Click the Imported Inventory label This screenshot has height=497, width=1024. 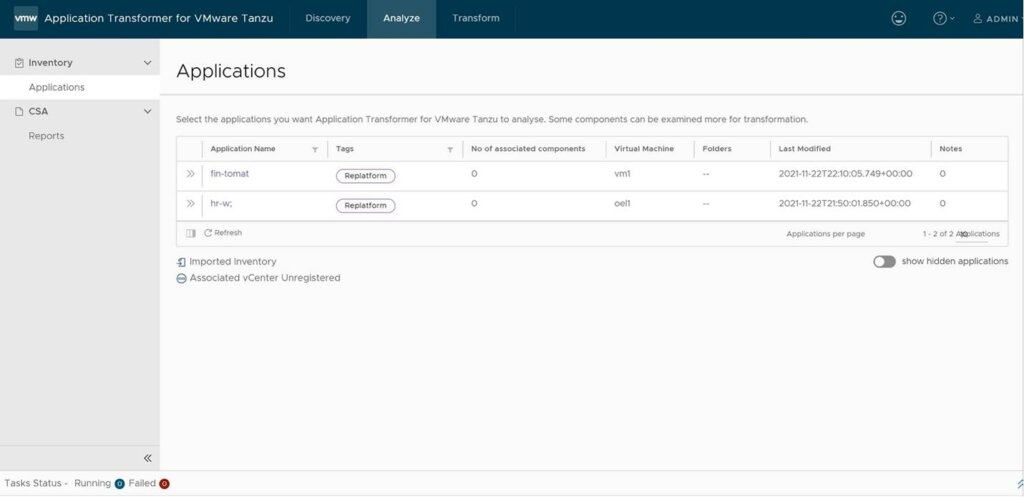click(233, 262)
